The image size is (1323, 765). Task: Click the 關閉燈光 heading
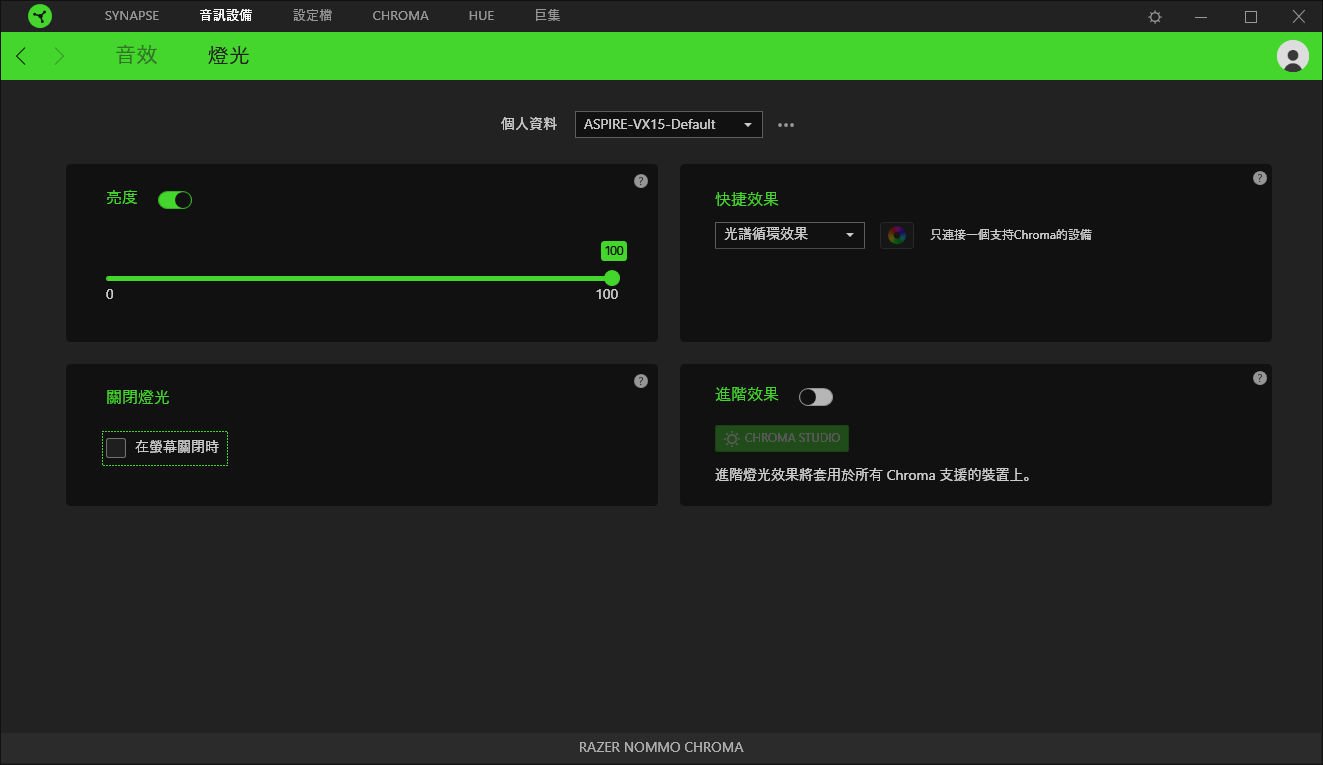click(138, 398)
